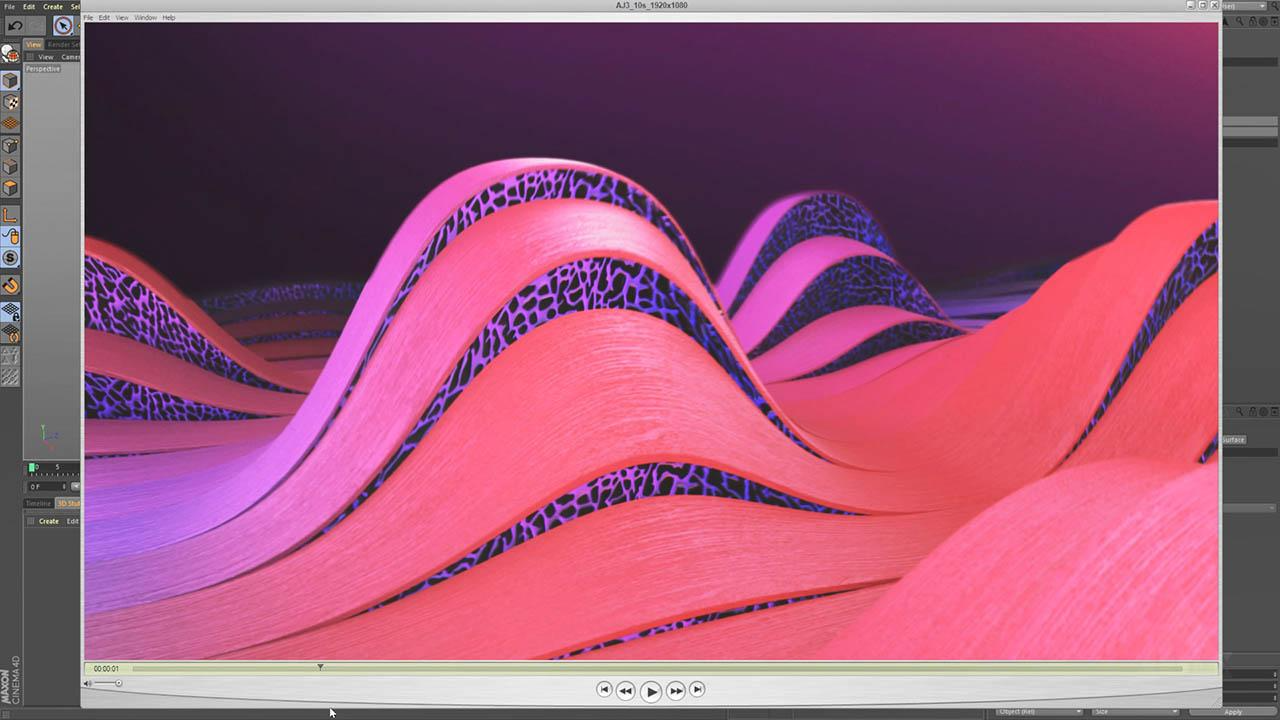Toggle the orange magnet snapping icon
The width and height of the screenshot is (1280, 720).
coord(10,286)
